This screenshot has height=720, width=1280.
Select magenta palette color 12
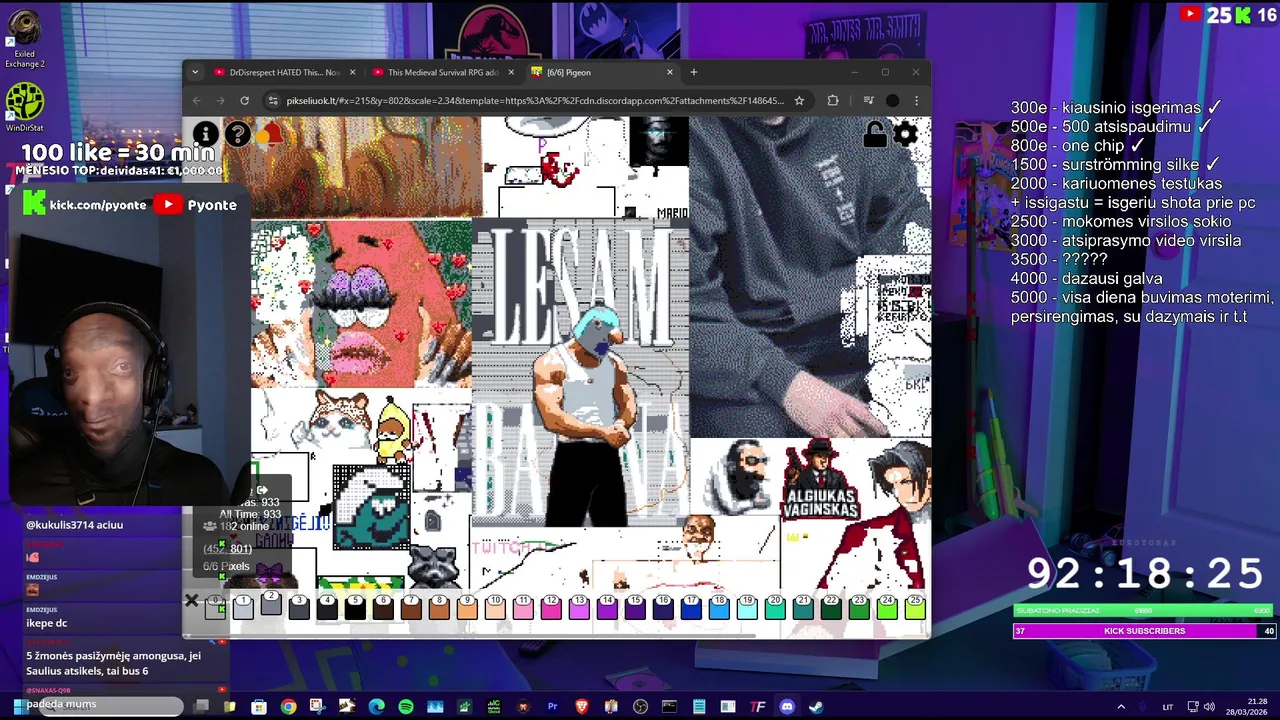[551, 607]
